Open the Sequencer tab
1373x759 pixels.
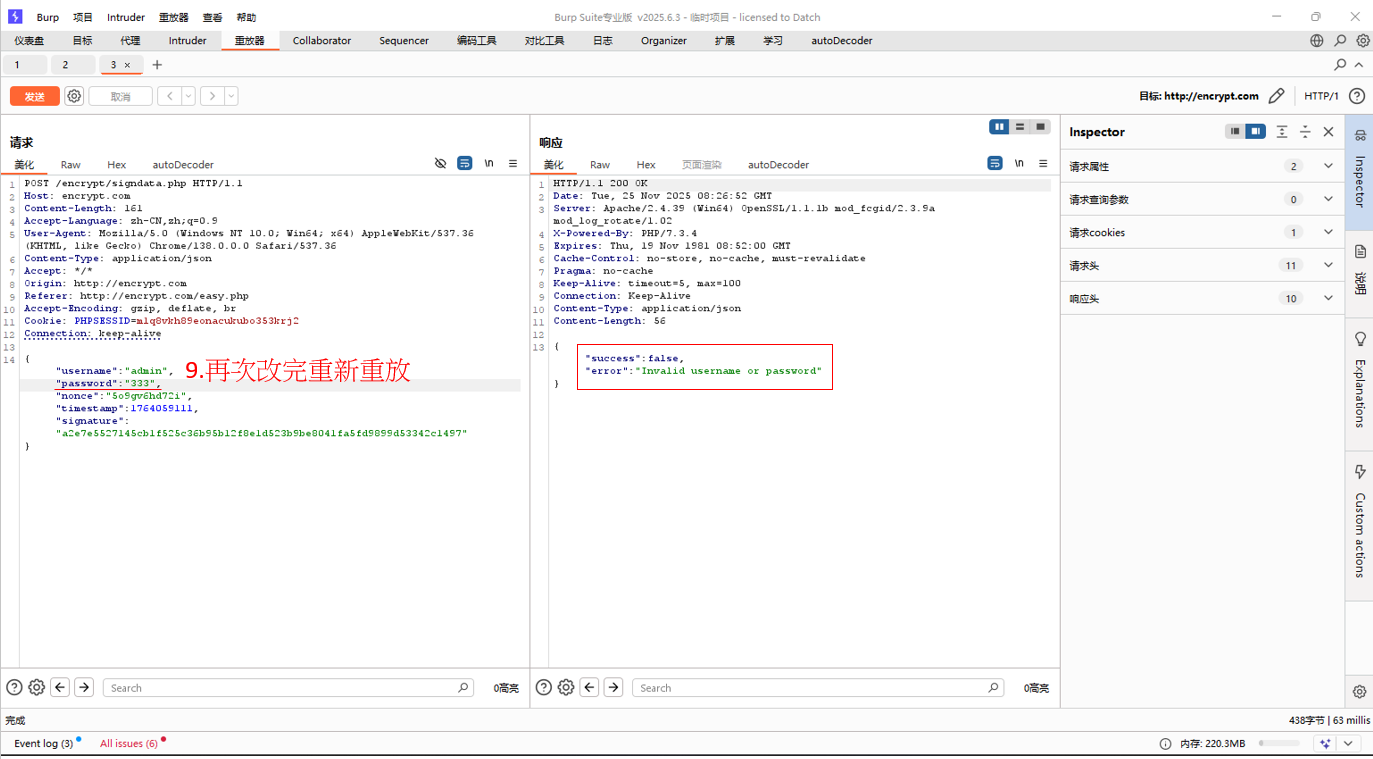tap(404, 41)
